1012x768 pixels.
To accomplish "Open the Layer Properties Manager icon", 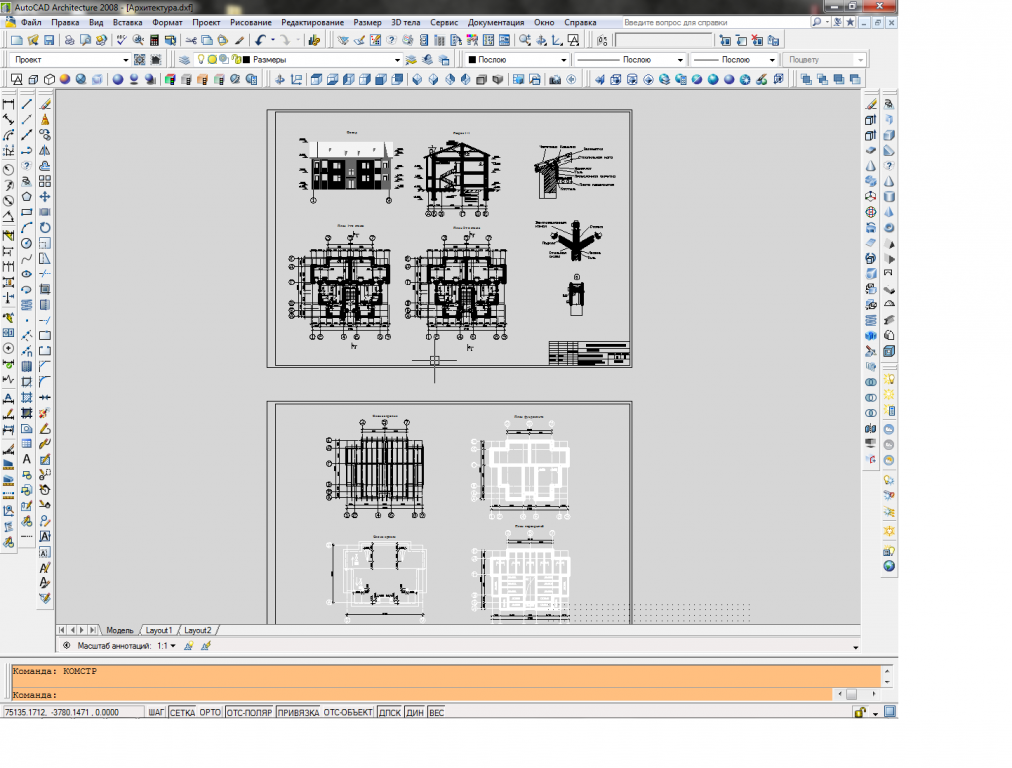I will 185,59.
